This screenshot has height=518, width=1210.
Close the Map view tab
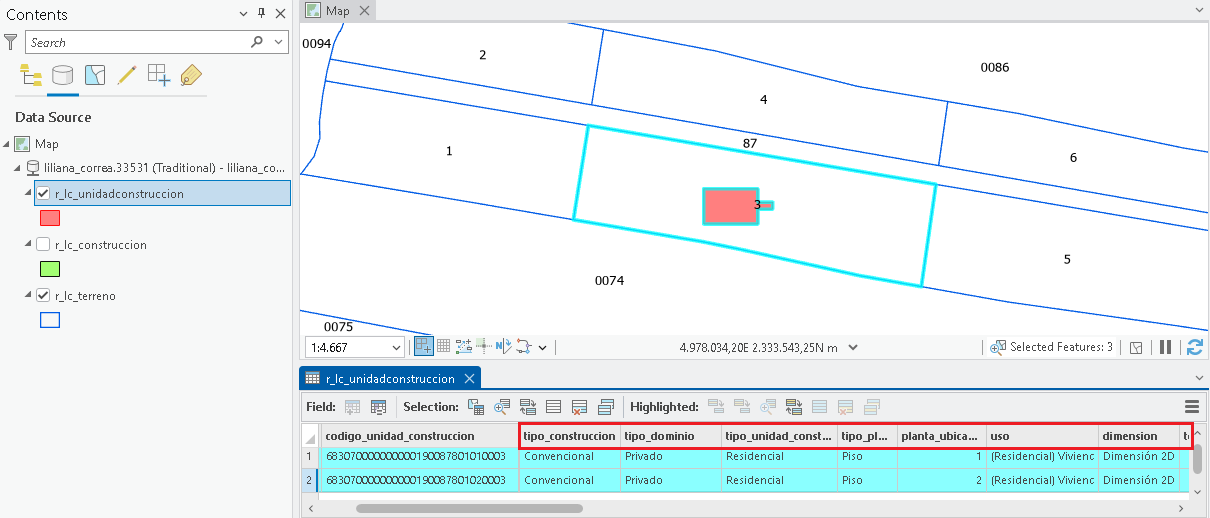(364, 10)
